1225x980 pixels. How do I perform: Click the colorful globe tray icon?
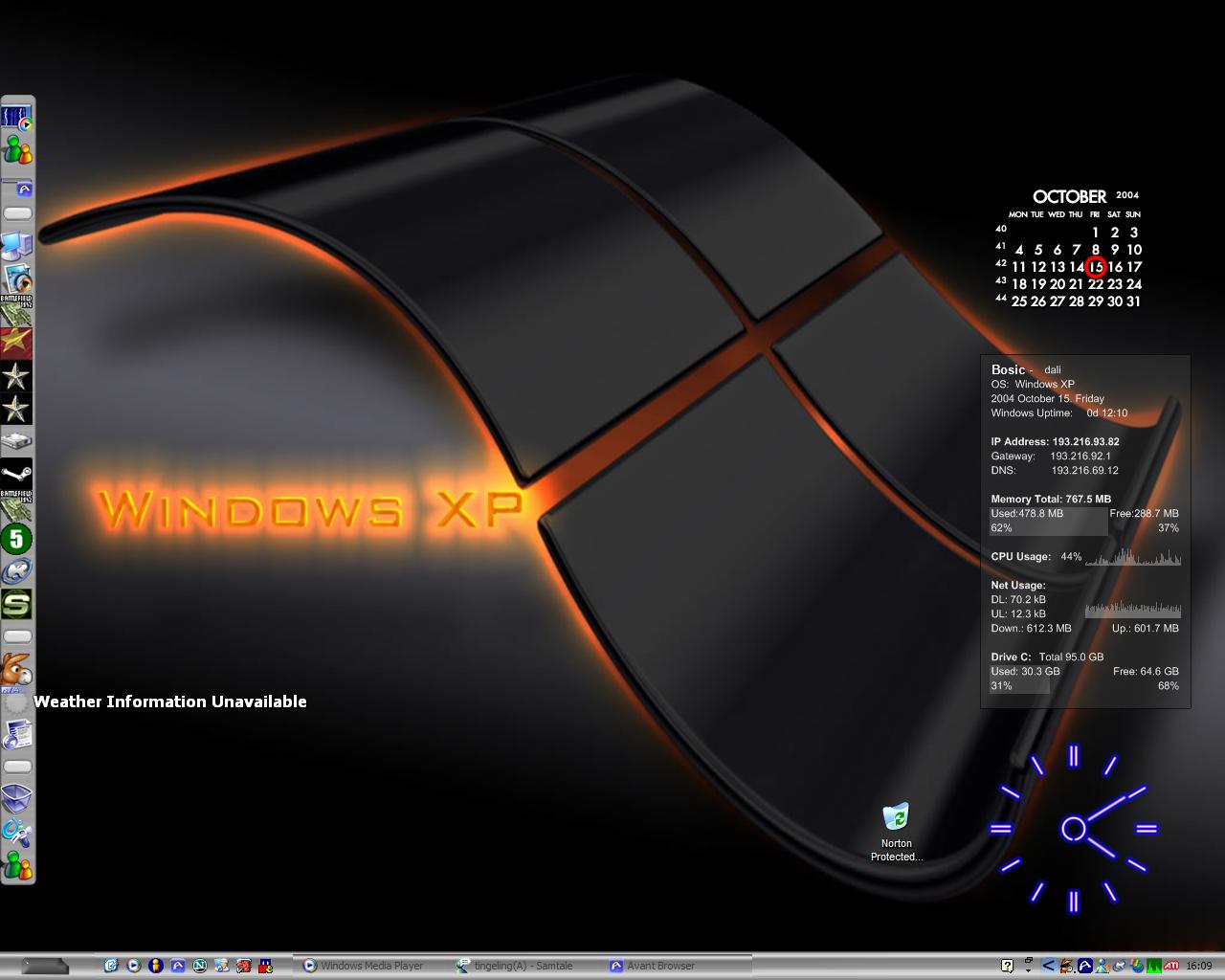point(1136,966)
